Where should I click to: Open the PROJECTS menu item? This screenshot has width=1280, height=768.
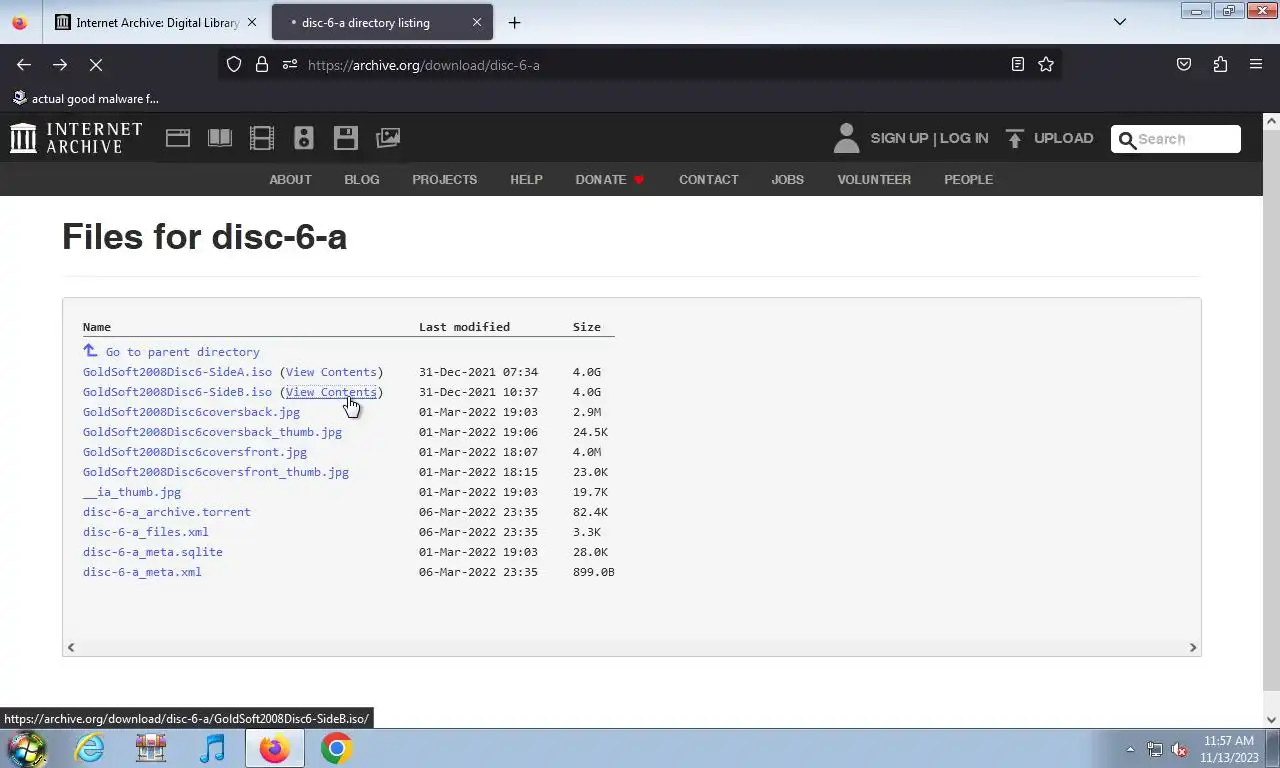click(x=444, y=180)
